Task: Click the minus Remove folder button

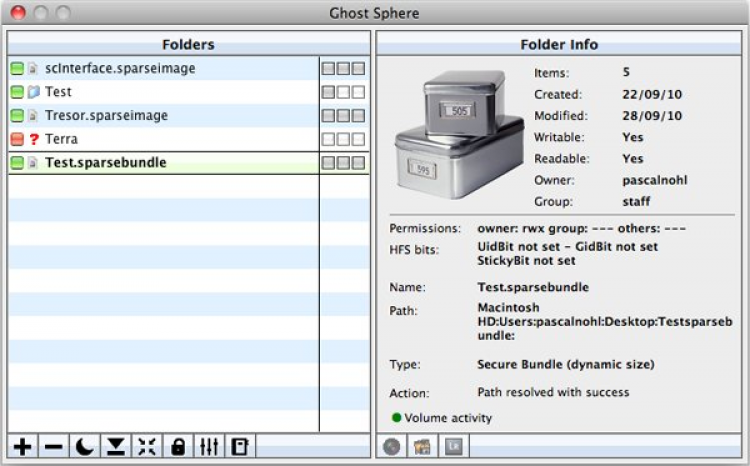Action: (54, 447)
